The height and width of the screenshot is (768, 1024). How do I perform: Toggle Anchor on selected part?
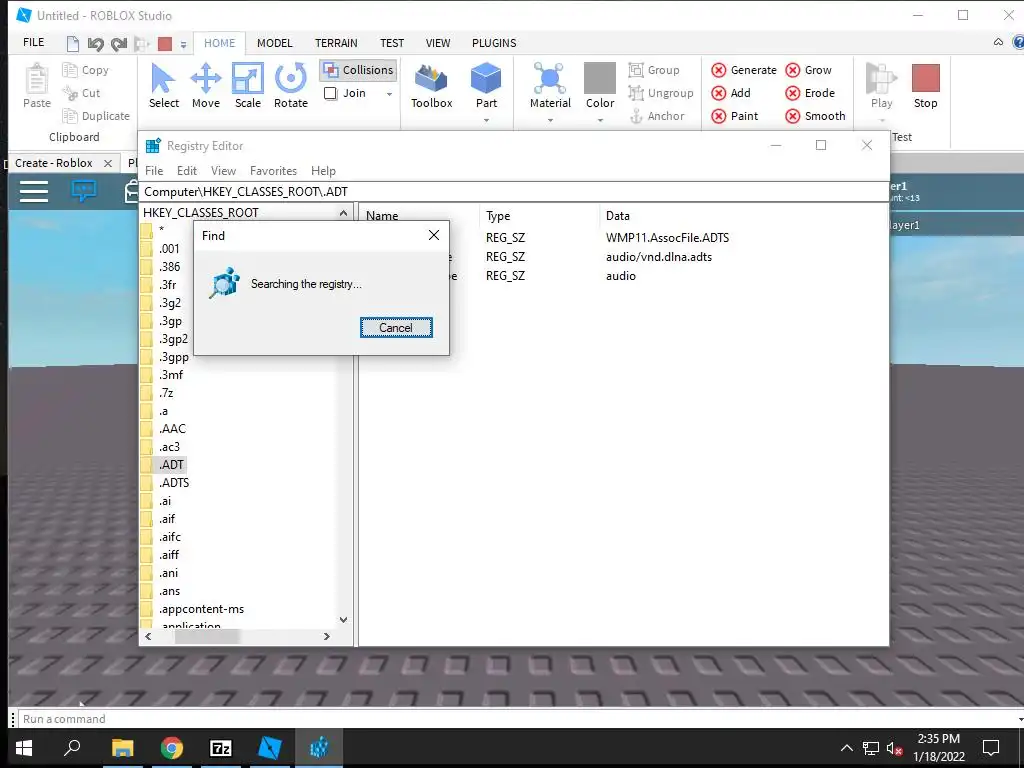pos(656,116)
